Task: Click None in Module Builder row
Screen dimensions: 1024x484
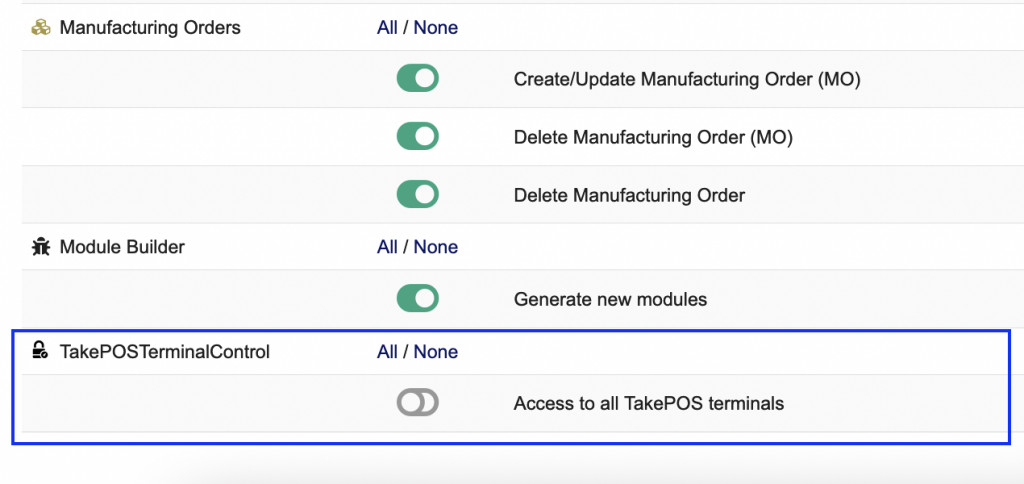Action: 436,247
